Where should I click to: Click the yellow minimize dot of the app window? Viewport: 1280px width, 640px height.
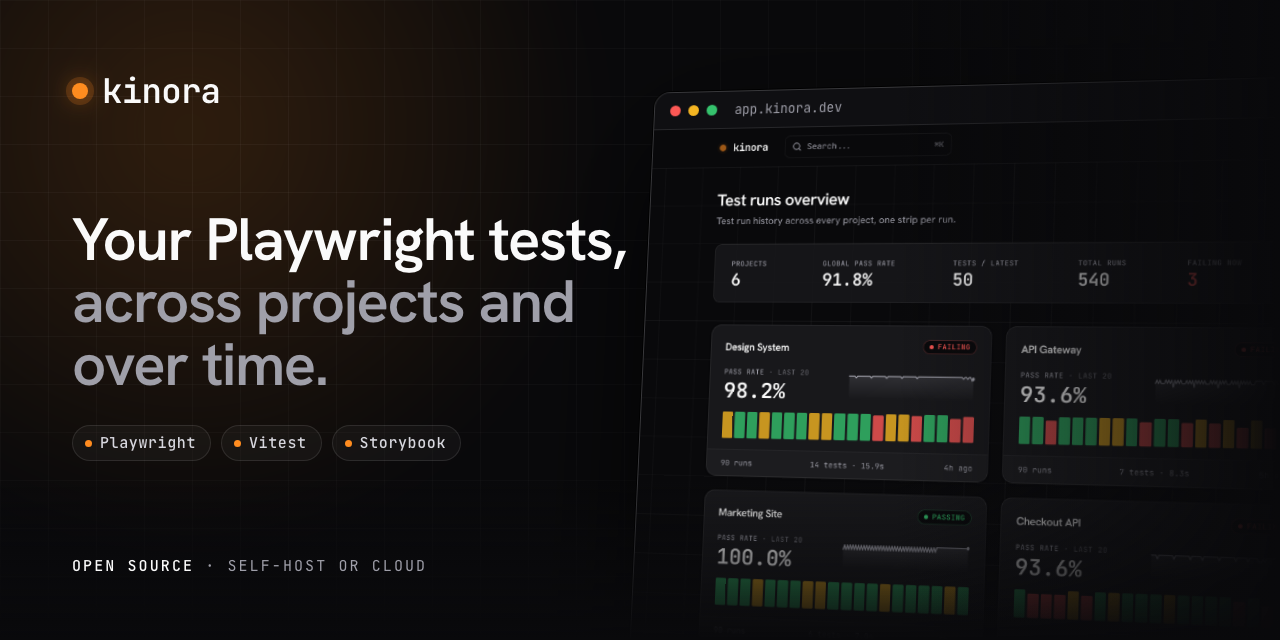693,110
